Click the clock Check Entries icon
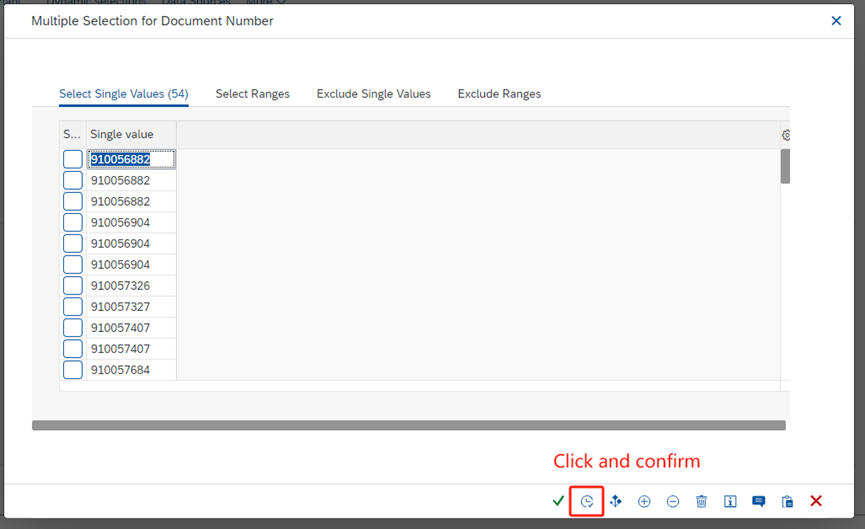The height and width of the screenshot is (529, 865). coord(587,501)
